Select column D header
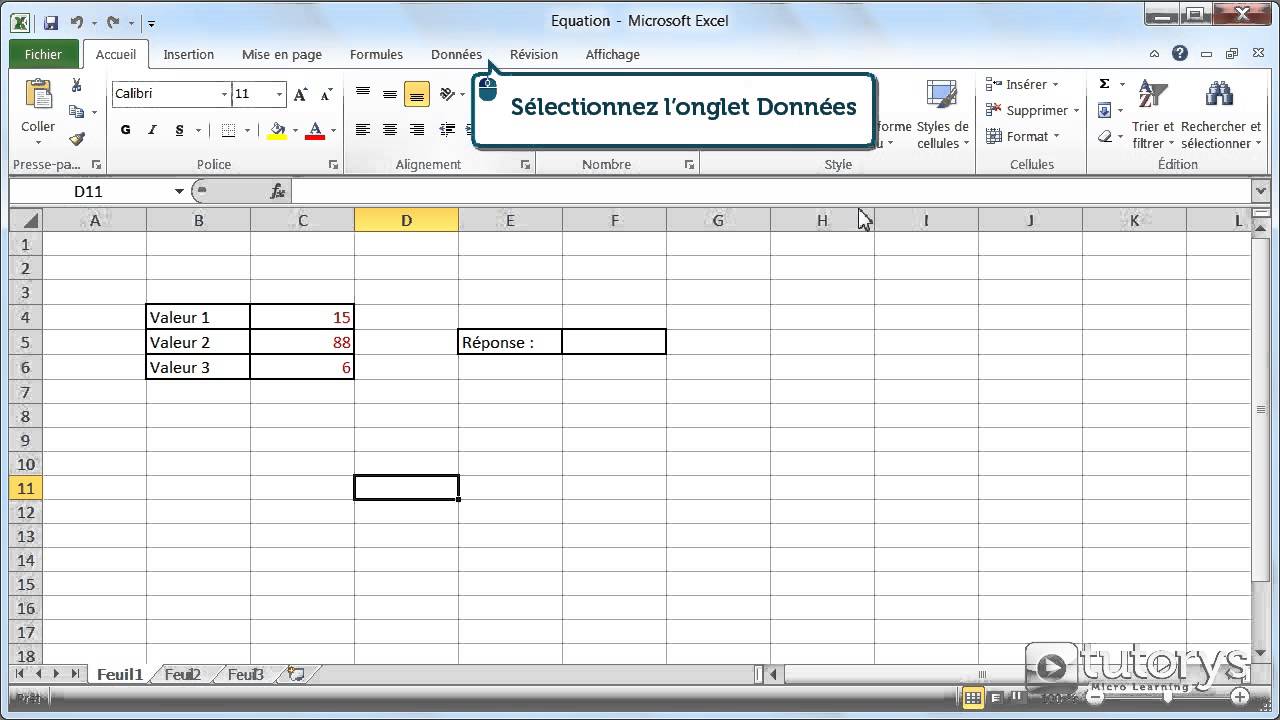The height and width of the screenshot is (720, 1280). click(x=406, y=220)
